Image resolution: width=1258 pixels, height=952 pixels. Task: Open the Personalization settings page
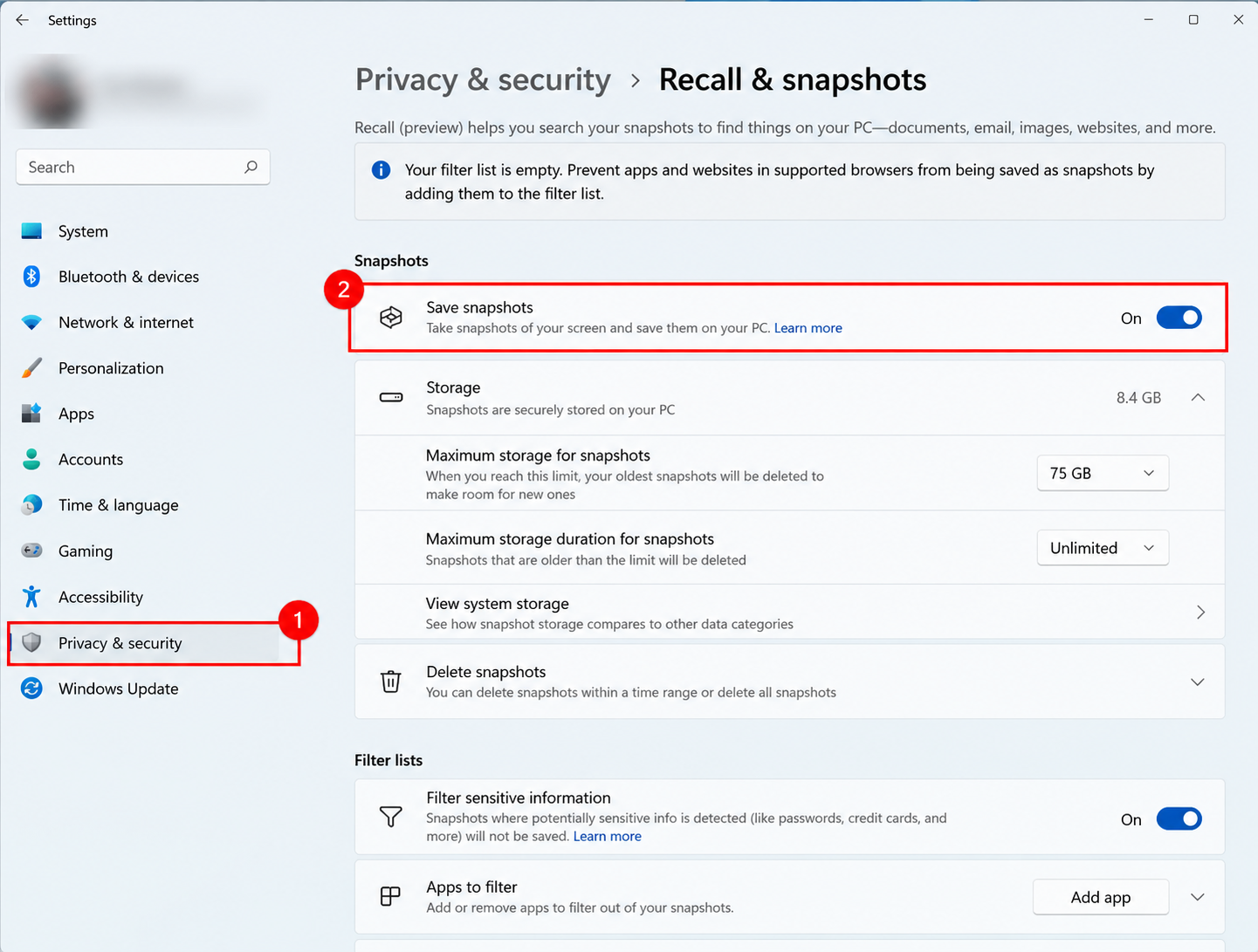(x=143, y=368)
